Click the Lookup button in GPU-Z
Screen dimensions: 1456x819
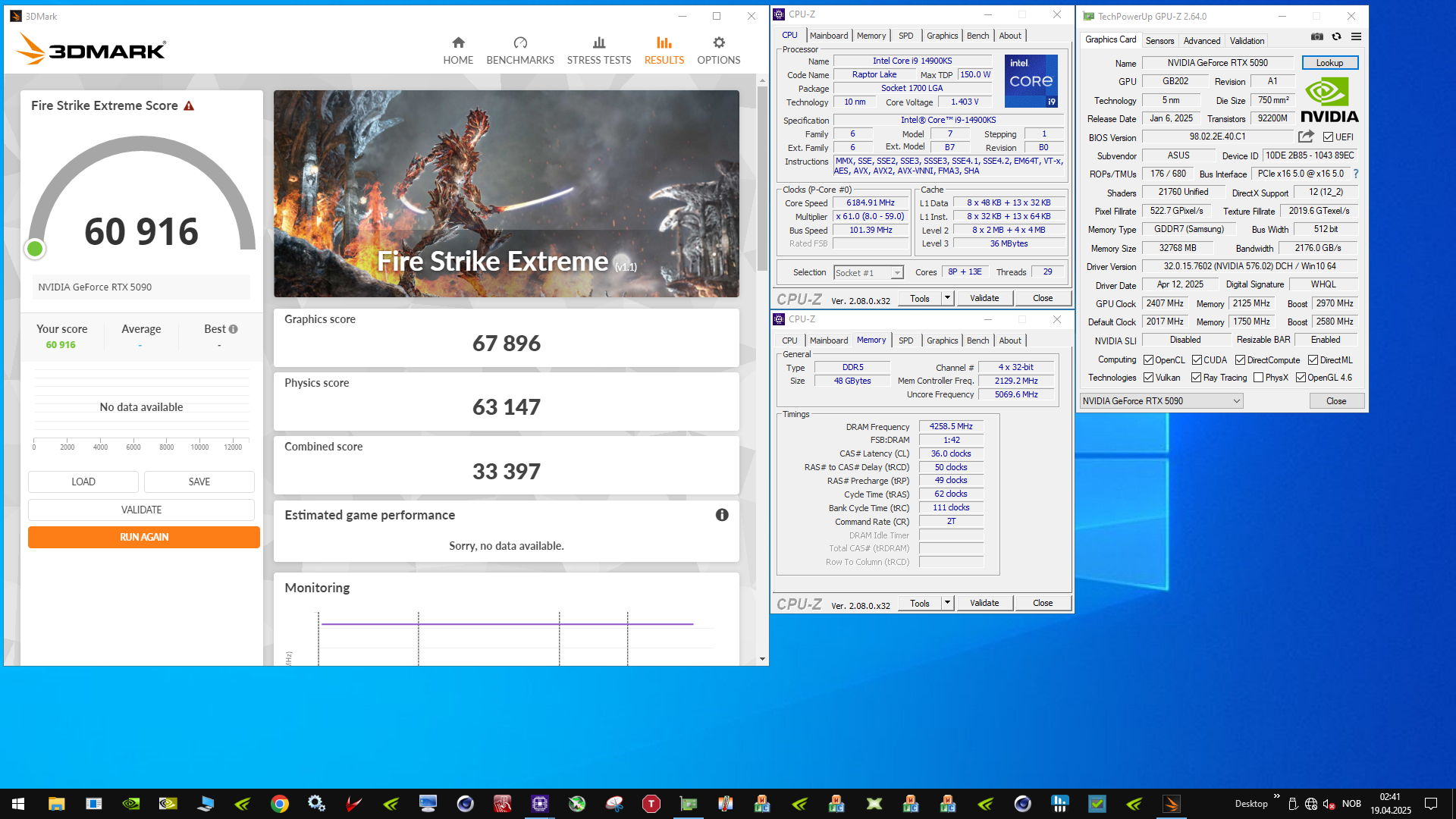(x=1330, y=63)
